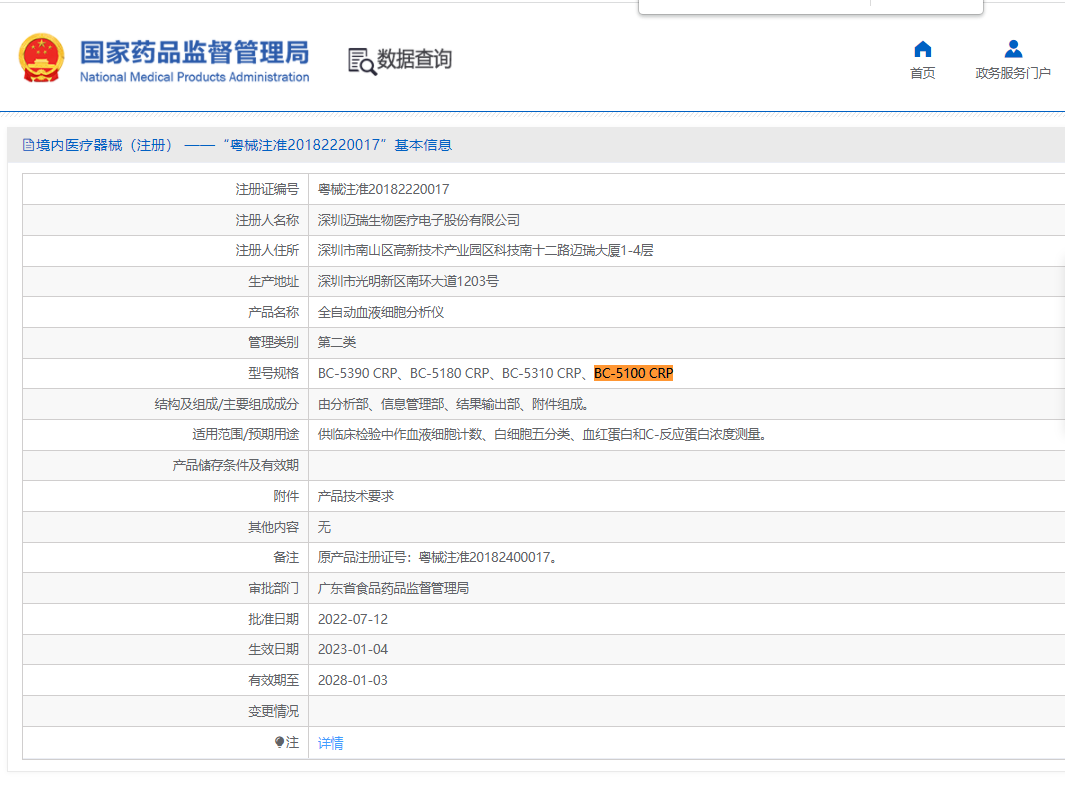
Task: Open the 数据查询 search icon
Action: pos(362,61)
